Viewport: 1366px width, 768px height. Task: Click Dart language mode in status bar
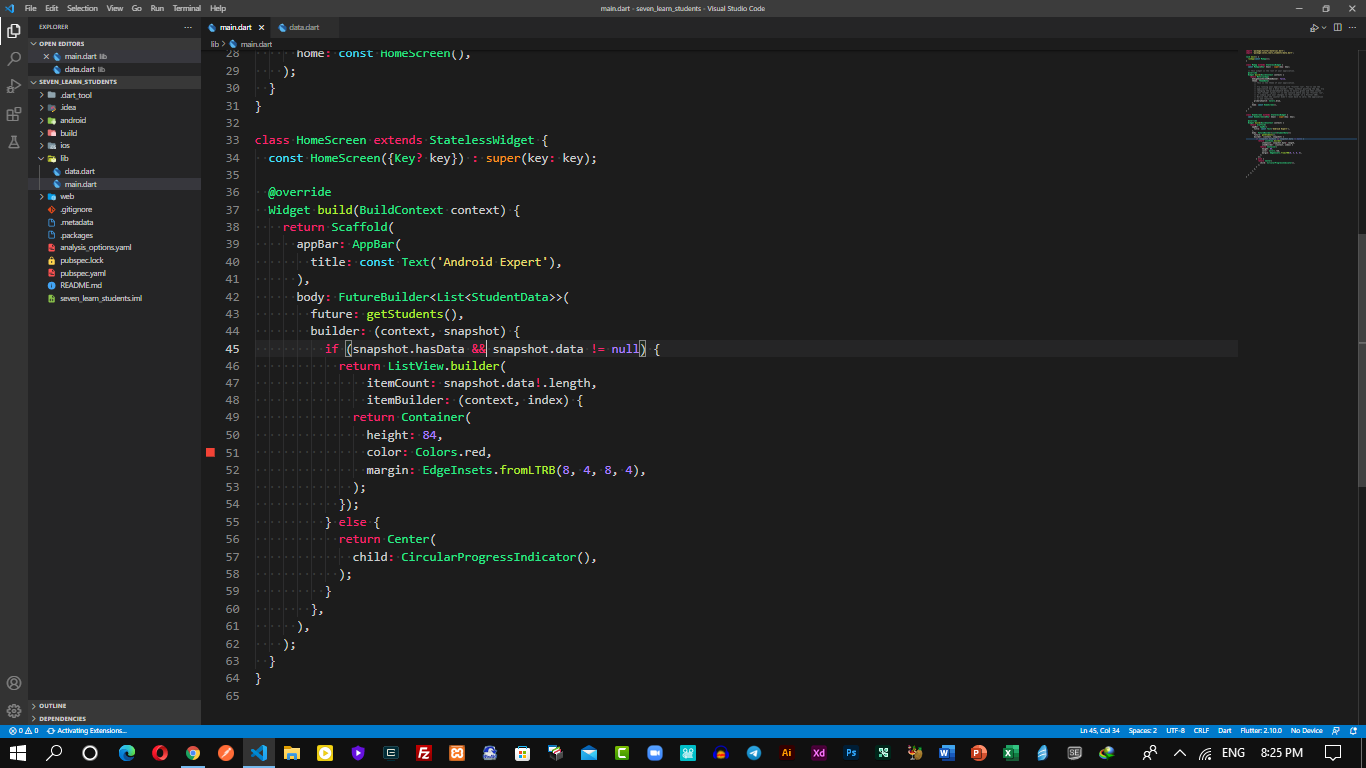(1224, 731)
